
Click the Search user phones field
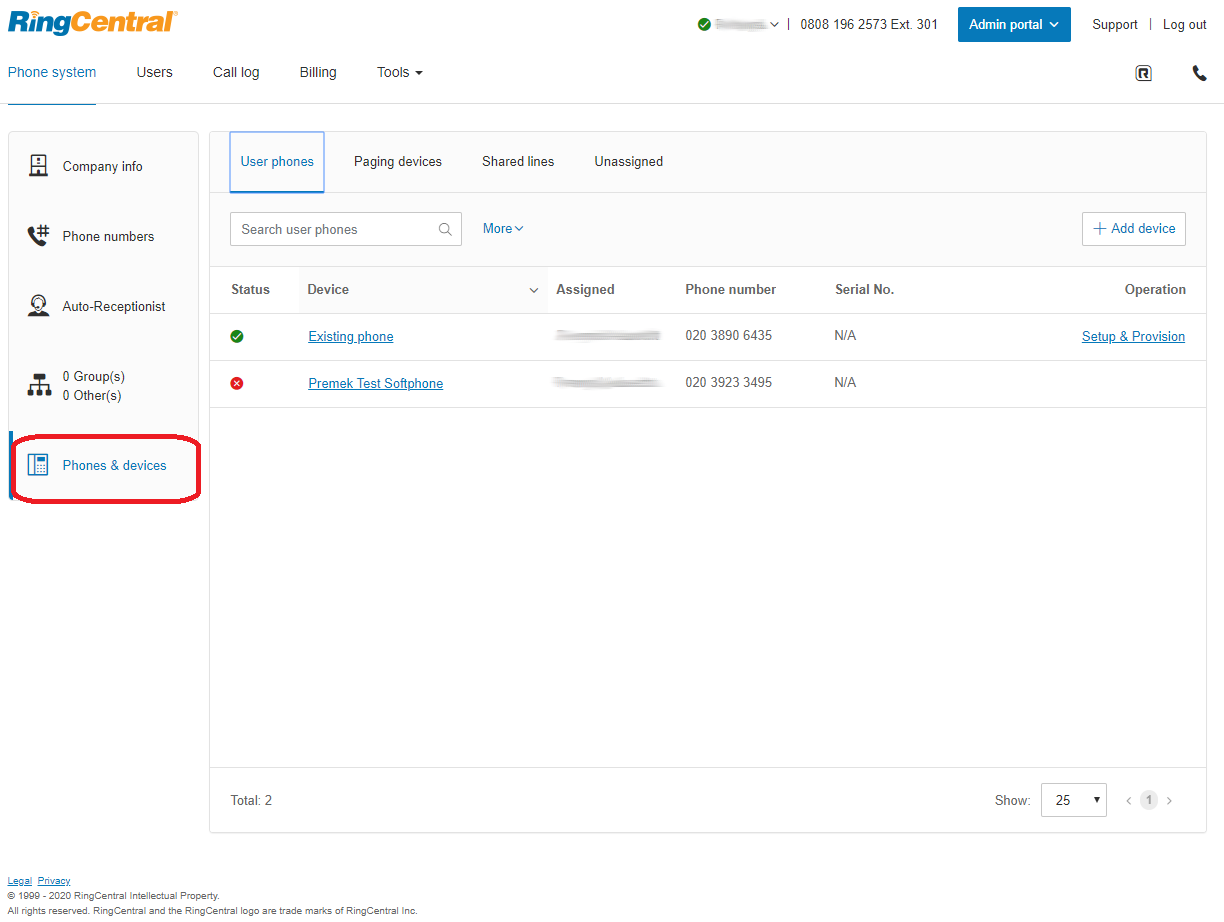point(335,229)
